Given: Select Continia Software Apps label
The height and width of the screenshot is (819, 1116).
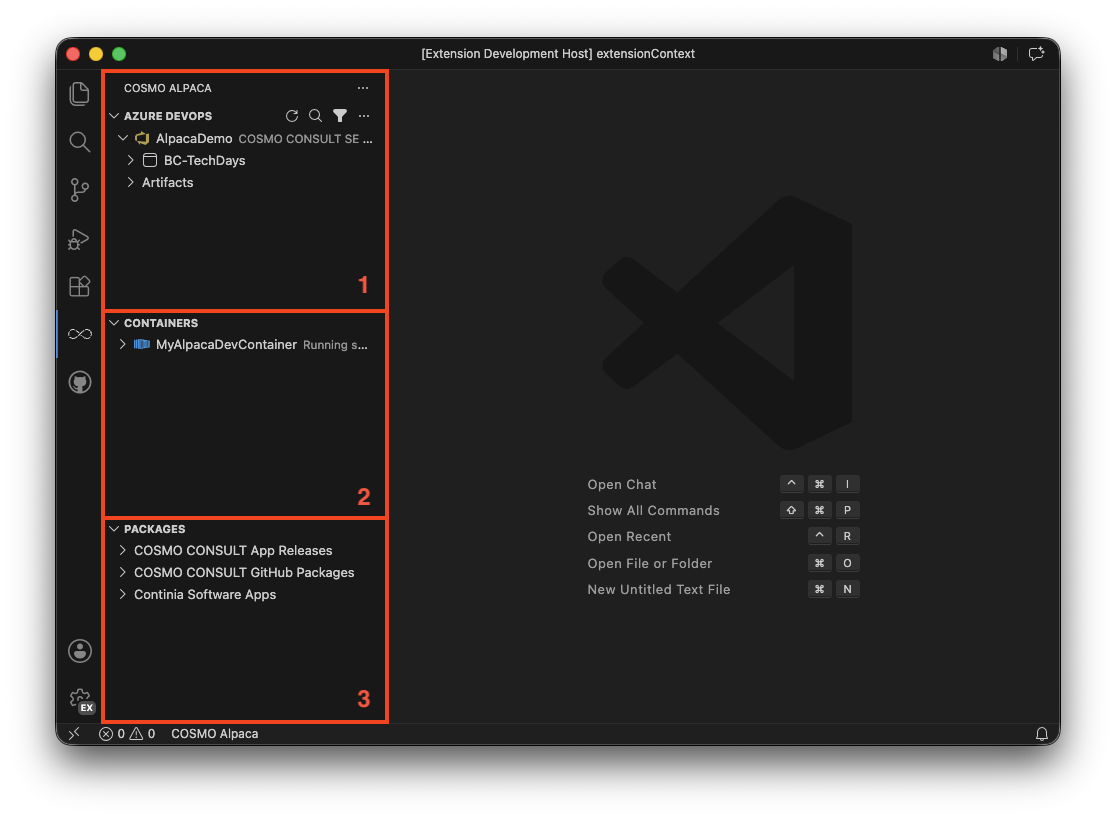Looking at the screenshot, I should pos(204,594).
